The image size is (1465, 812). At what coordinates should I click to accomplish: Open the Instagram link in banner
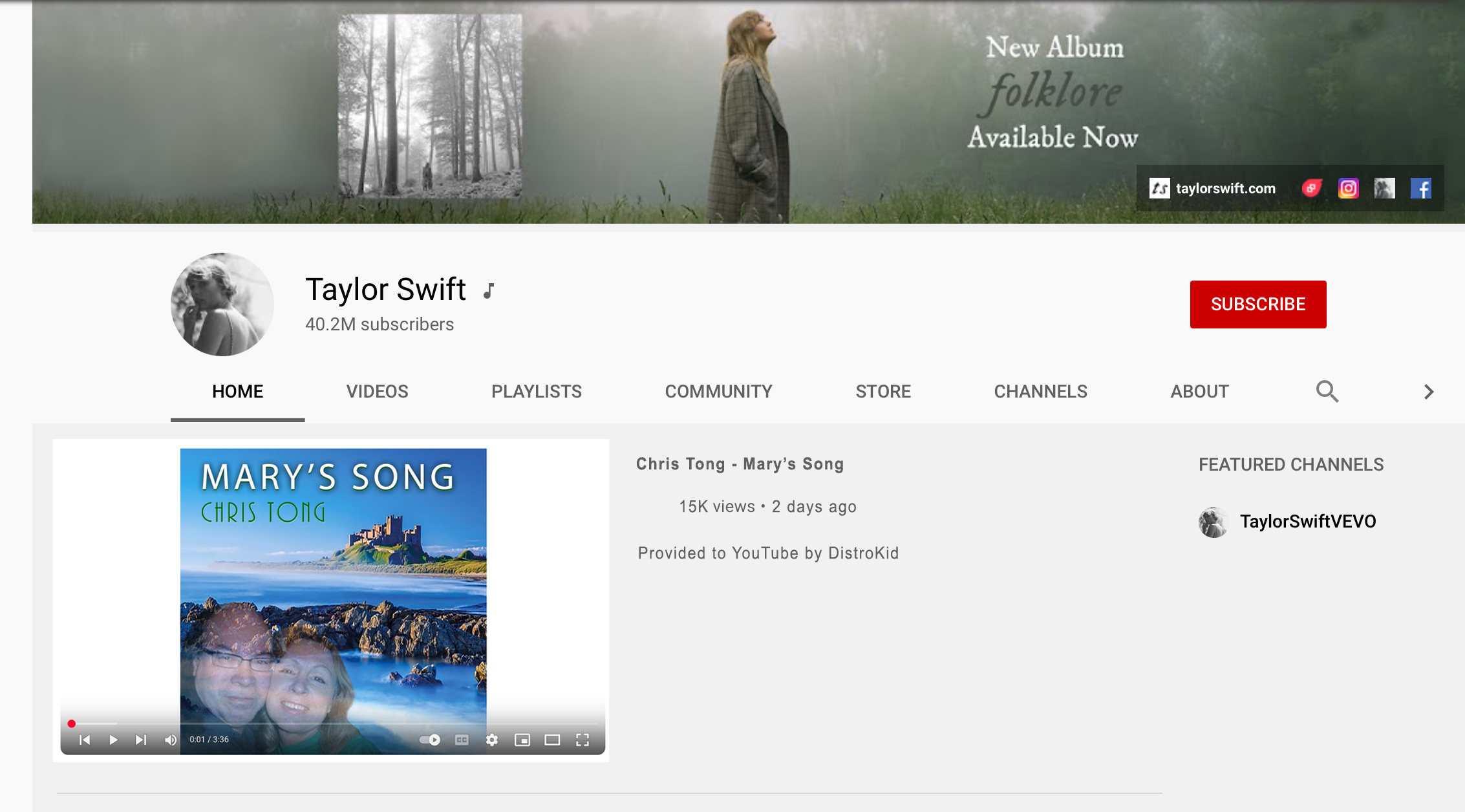[x=1348, y=188]
